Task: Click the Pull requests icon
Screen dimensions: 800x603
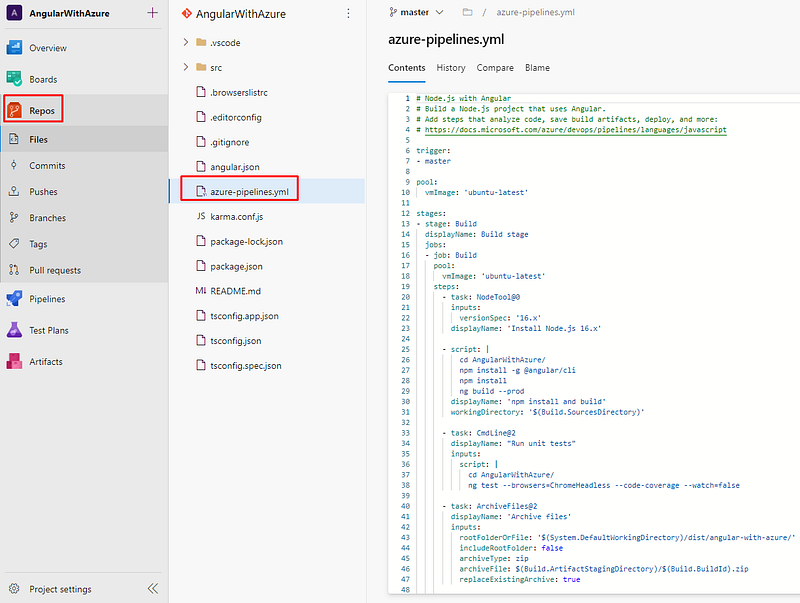Action: tap(14, 270)
